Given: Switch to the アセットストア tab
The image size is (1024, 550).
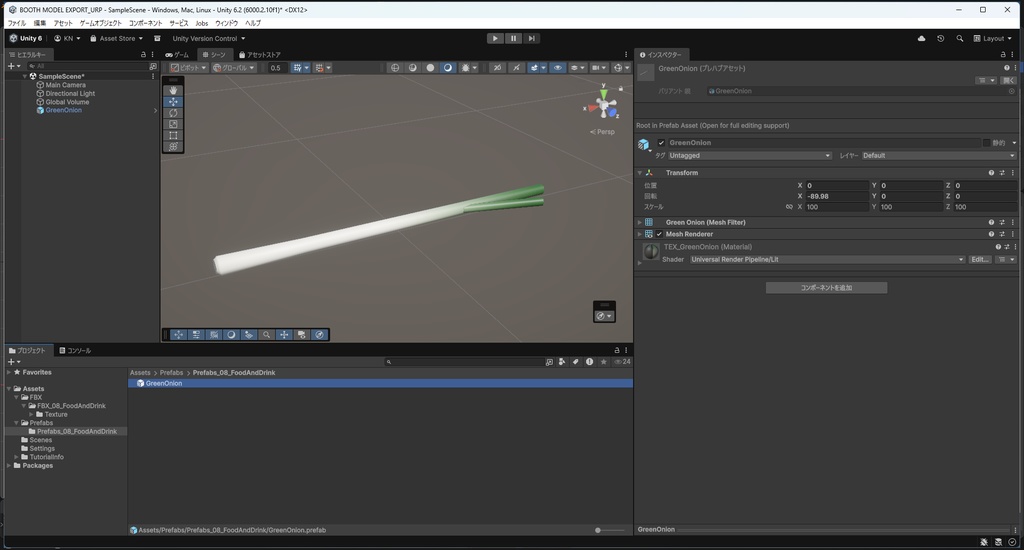Looking at the screenshot, I should [x=260, y=55].
